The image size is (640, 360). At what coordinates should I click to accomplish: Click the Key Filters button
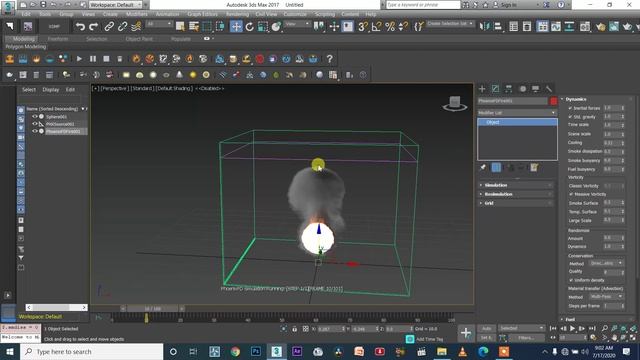pyautogui.click(x=526, y=338)
